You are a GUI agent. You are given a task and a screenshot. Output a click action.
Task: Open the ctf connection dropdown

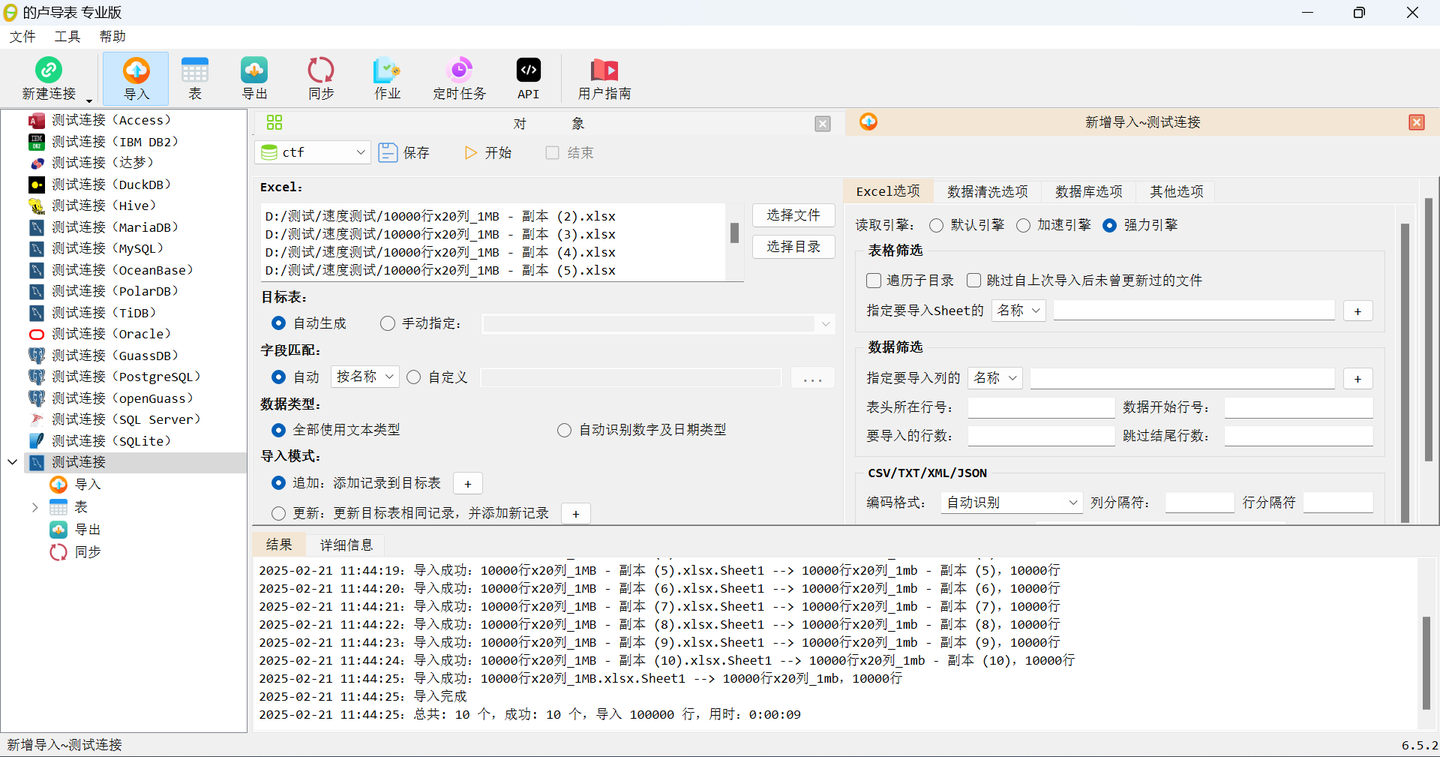point(313,152)
